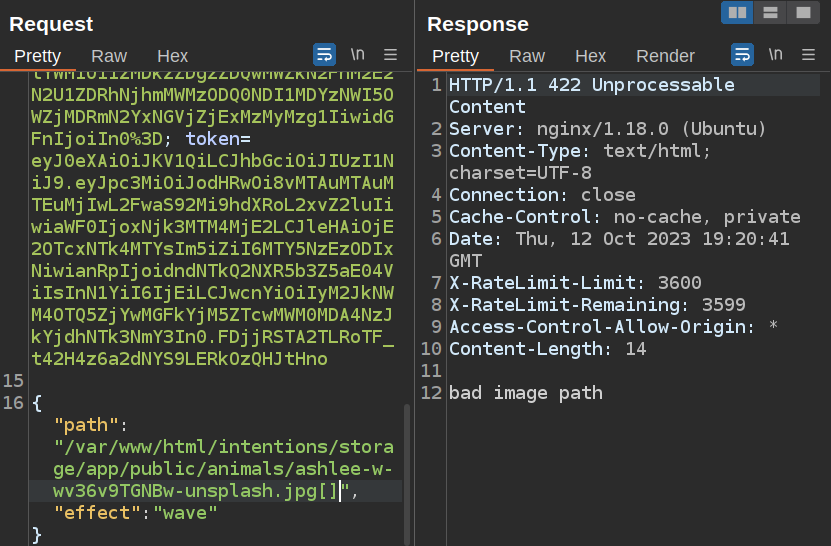This screenshot has width=831, height=546.
Task: Click the "wave" effect value in the request
Action: (x=185, y=513)
